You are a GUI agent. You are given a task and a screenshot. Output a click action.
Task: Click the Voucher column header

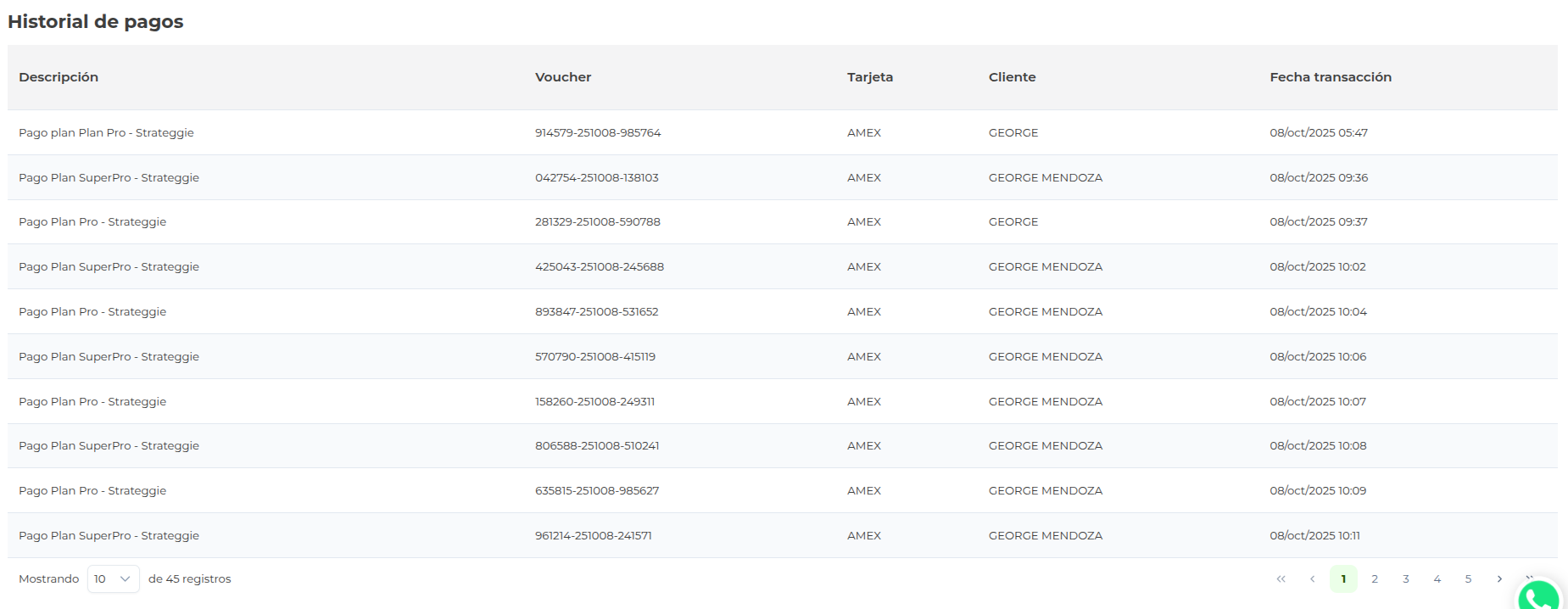coord(563,77)
